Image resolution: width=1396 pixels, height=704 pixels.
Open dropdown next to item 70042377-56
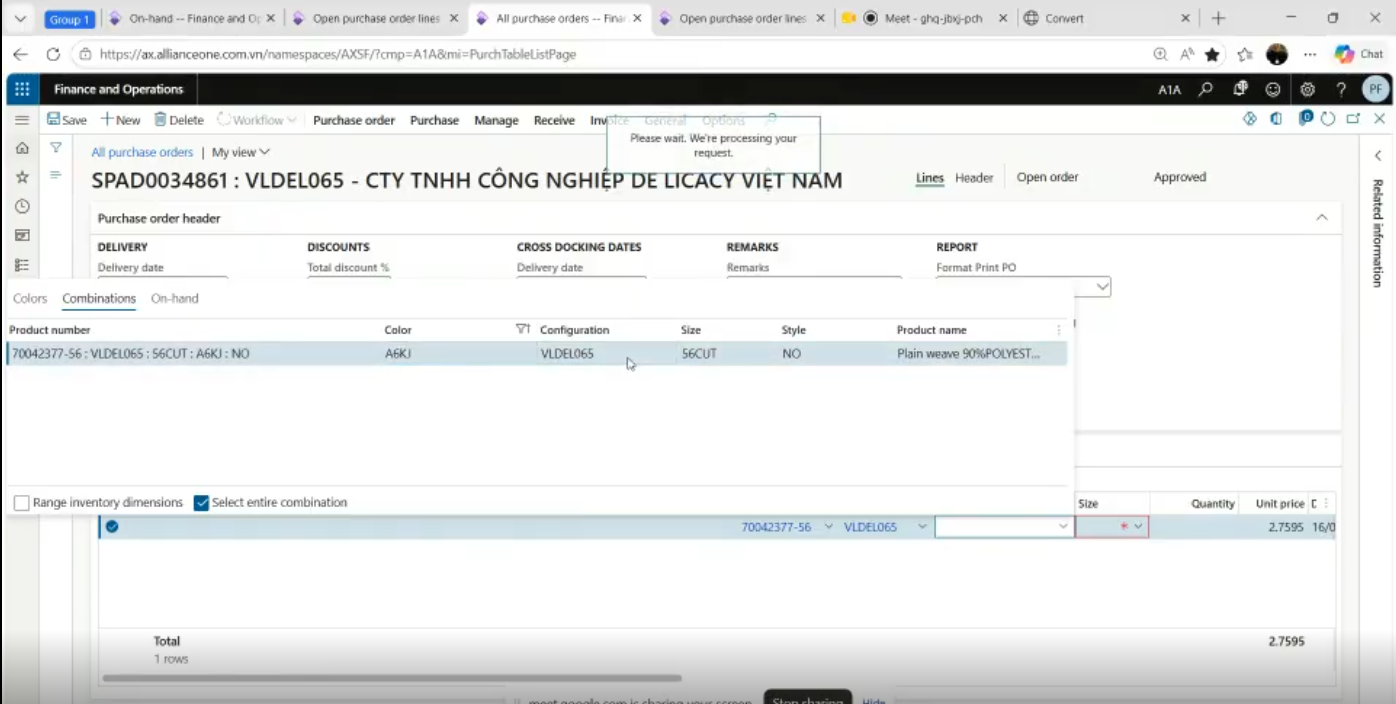pos(828,527)
